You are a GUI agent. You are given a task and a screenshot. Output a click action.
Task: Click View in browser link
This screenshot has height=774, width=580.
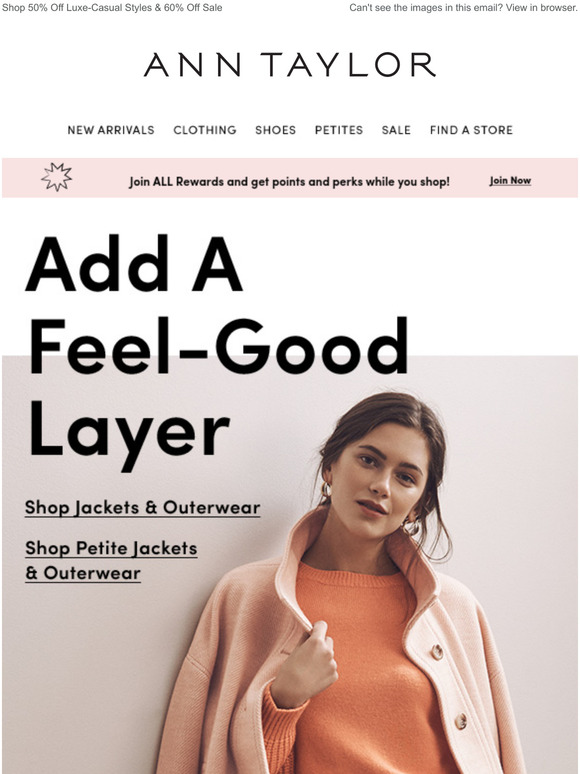(x=546, y=7)
